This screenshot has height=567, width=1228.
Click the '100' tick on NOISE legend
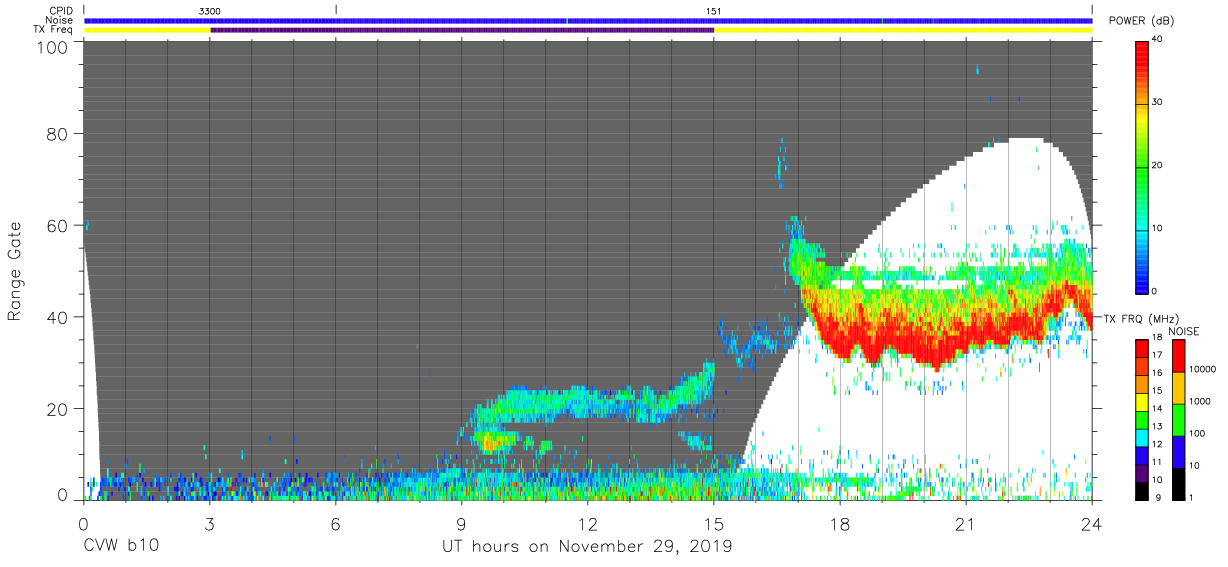point(1196,433)
